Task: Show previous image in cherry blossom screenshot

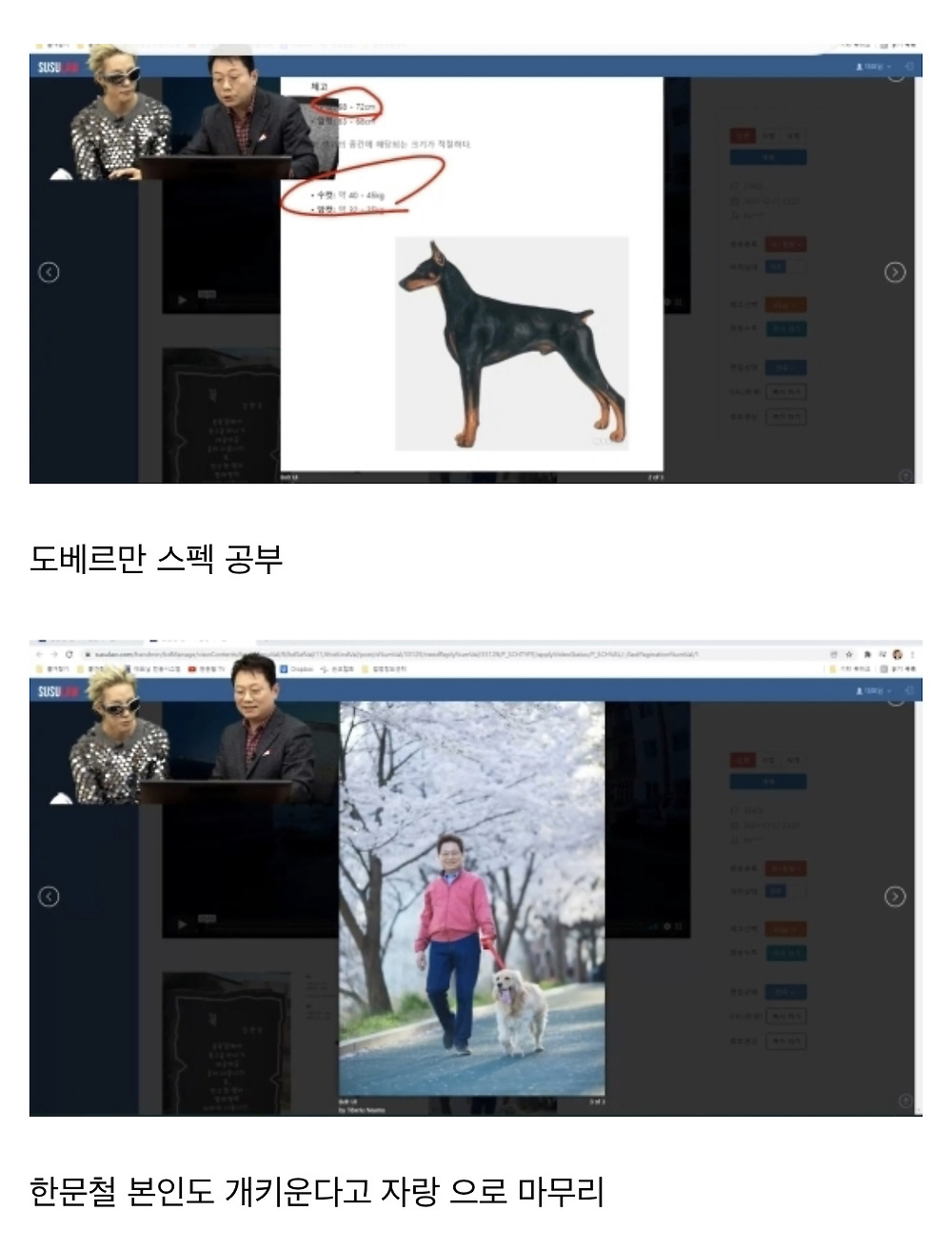Action: point(49,897)
